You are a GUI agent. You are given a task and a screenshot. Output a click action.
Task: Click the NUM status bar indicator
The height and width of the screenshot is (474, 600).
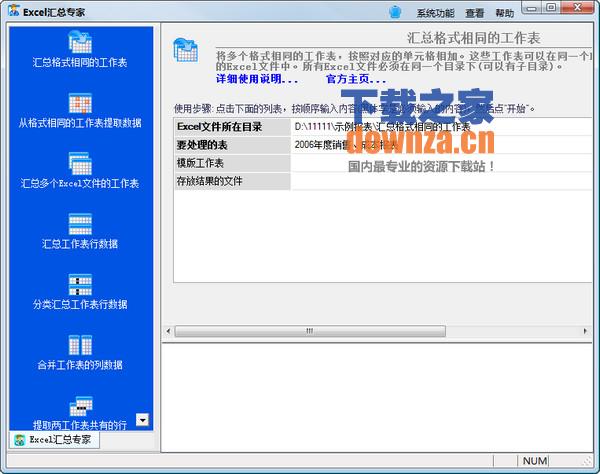point(535,461)
